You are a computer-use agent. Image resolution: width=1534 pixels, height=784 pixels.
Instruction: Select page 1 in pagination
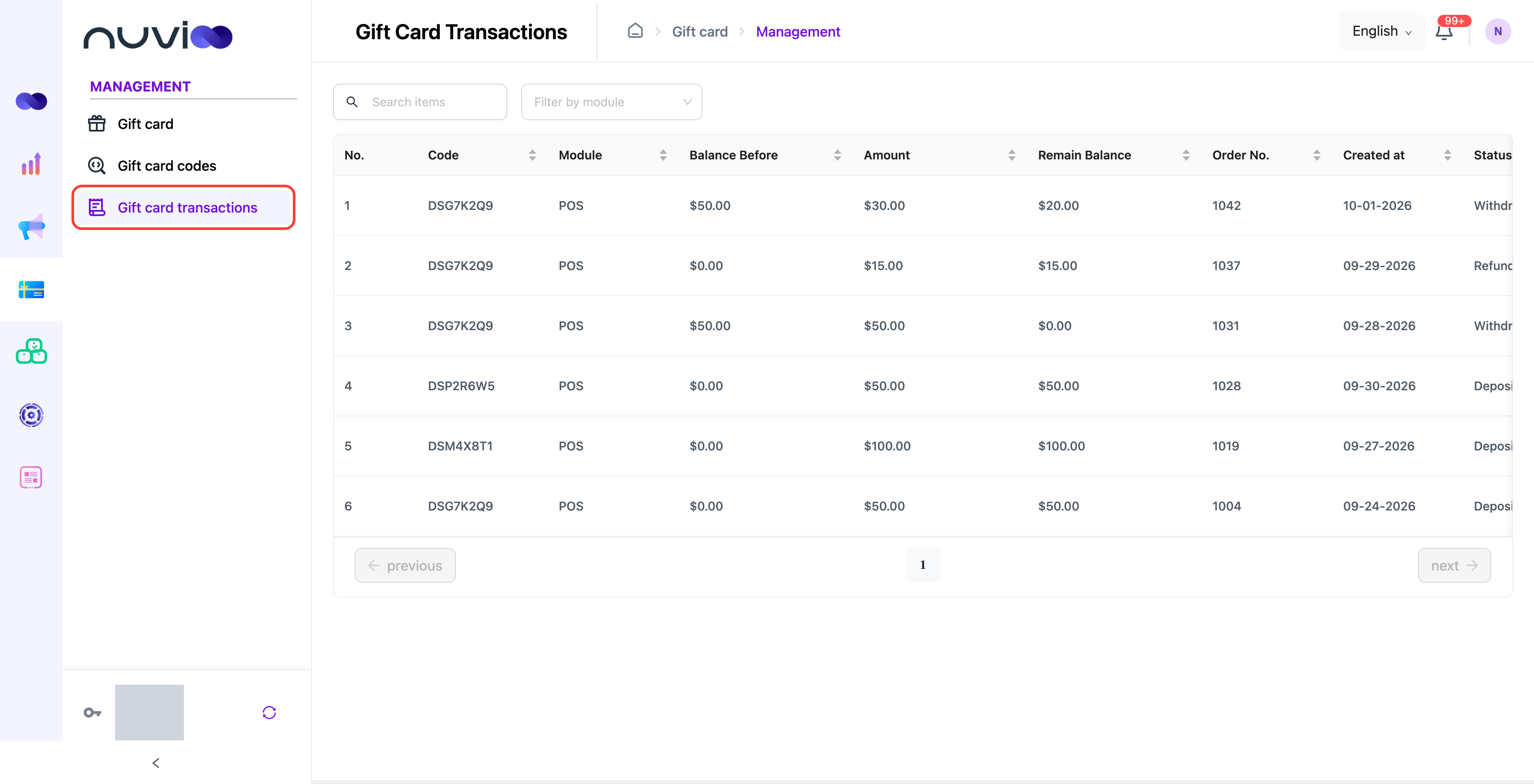923,565
